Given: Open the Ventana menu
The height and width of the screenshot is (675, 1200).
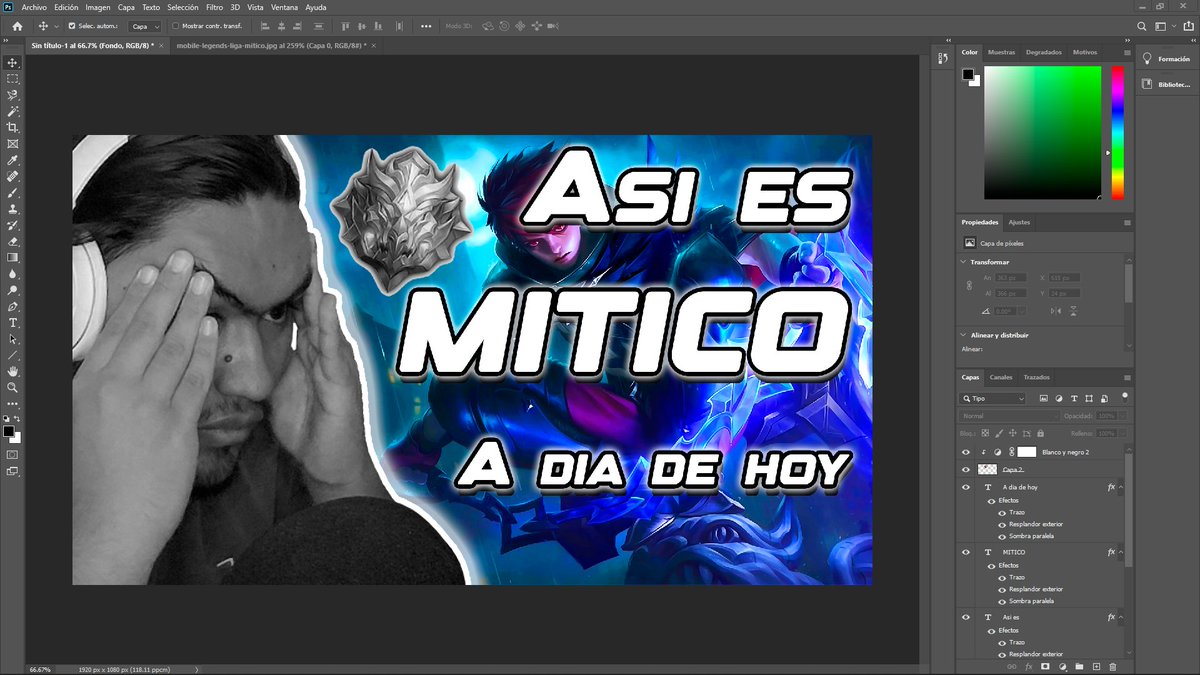Looking at the screenshot, I should 284,7.
